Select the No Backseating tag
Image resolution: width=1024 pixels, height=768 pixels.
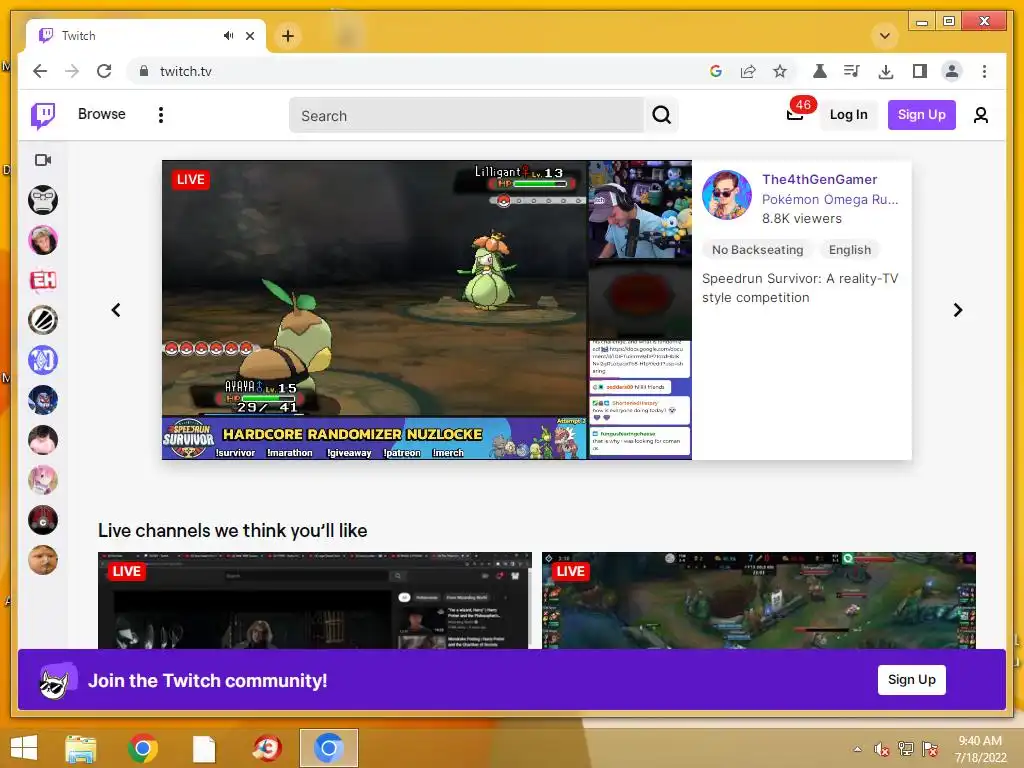pyautogui.click(x=758, y=249)
